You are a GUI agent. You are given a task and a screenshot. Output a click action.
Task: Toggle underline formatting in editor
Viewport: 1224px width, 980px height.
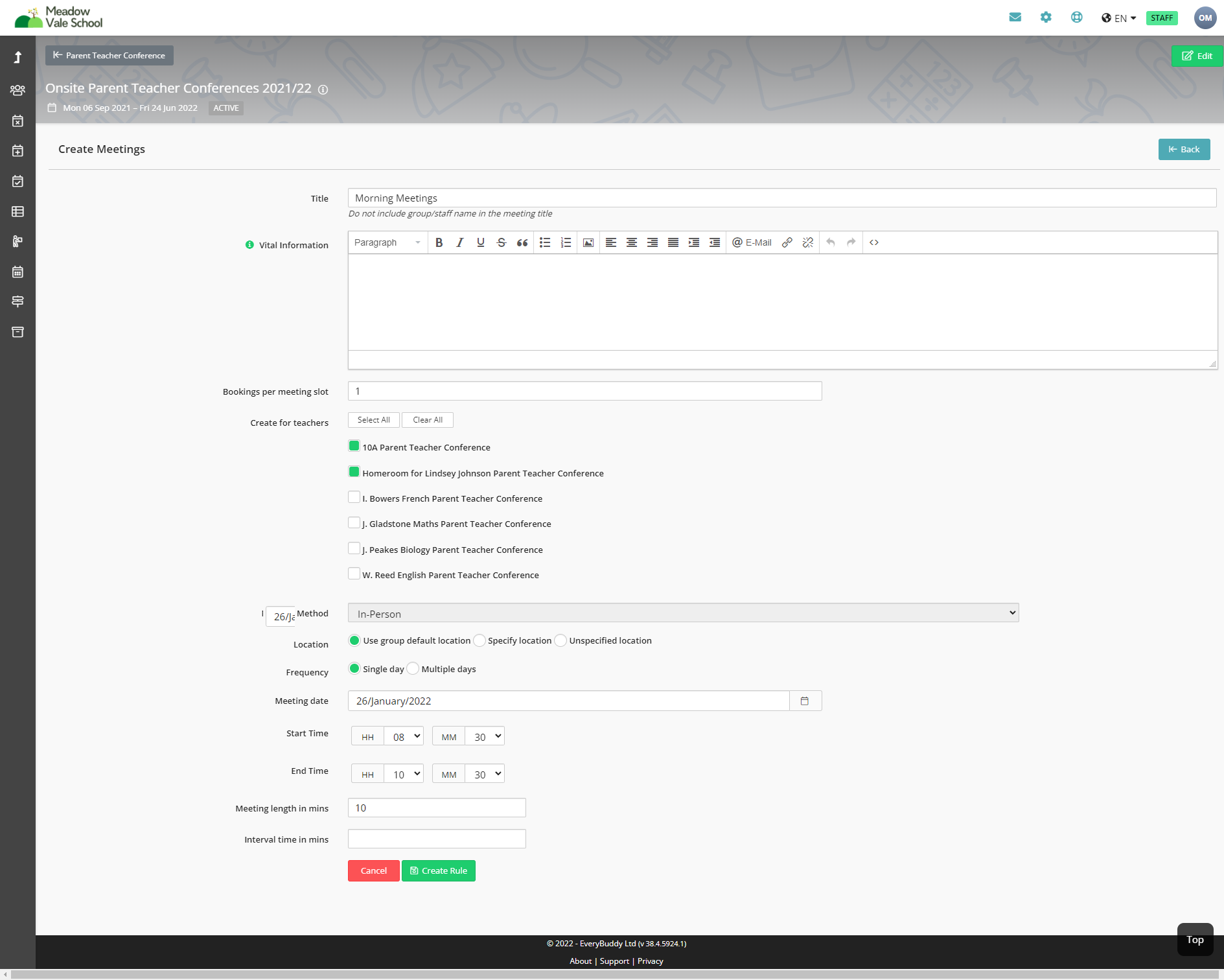pos(481,242)
